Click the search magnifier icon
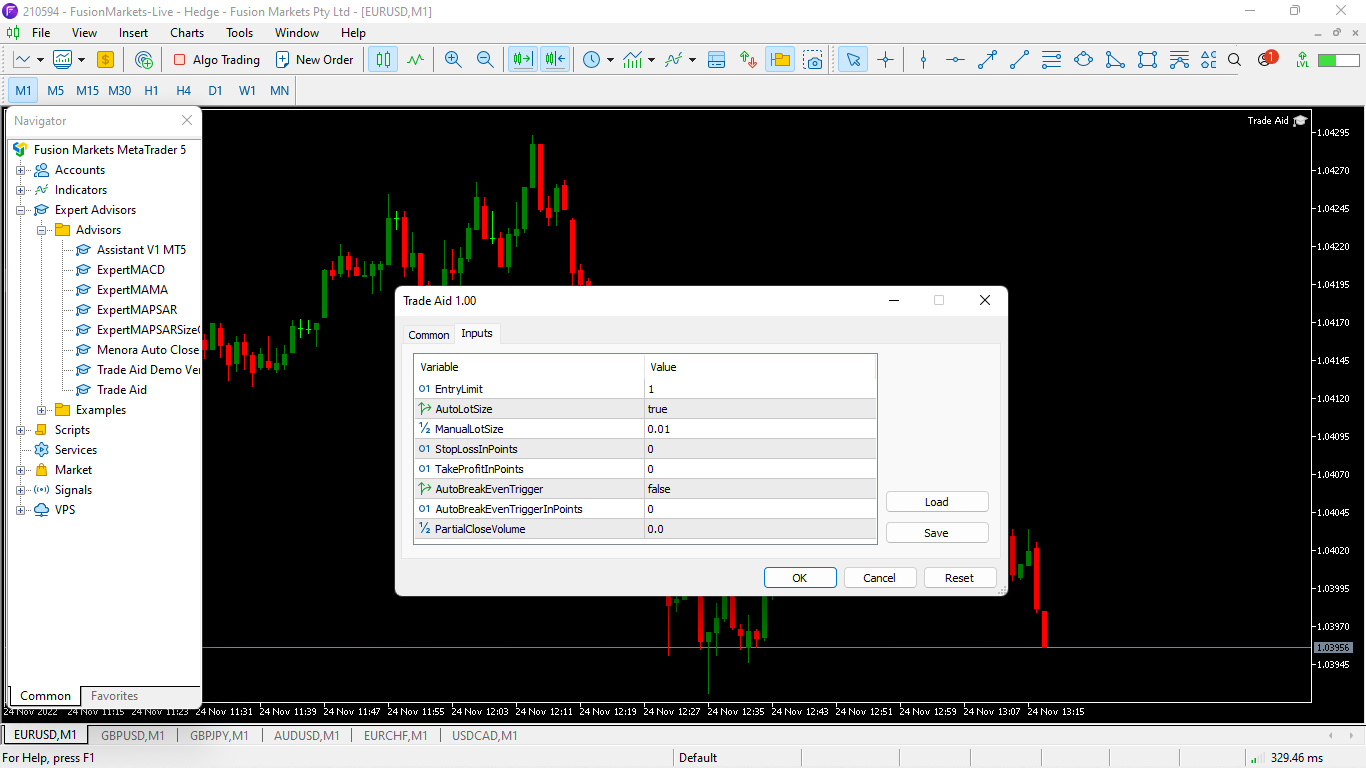Viewport: 1366px width, 768px height. coord(1234,60)
